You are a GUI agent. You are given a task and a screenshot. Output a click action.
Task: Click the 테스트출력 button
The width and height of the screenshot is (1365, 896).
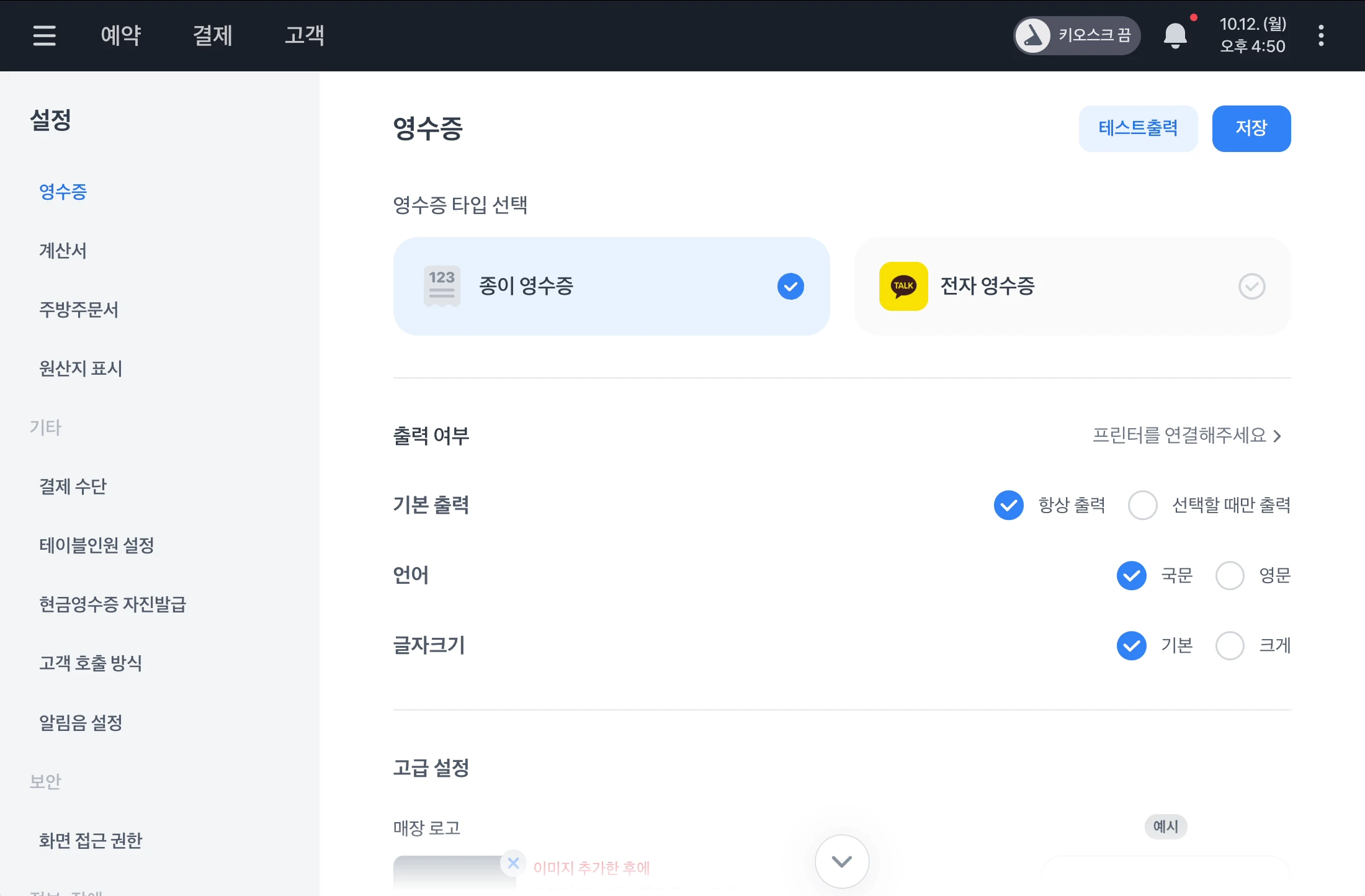coord(1138,128)
